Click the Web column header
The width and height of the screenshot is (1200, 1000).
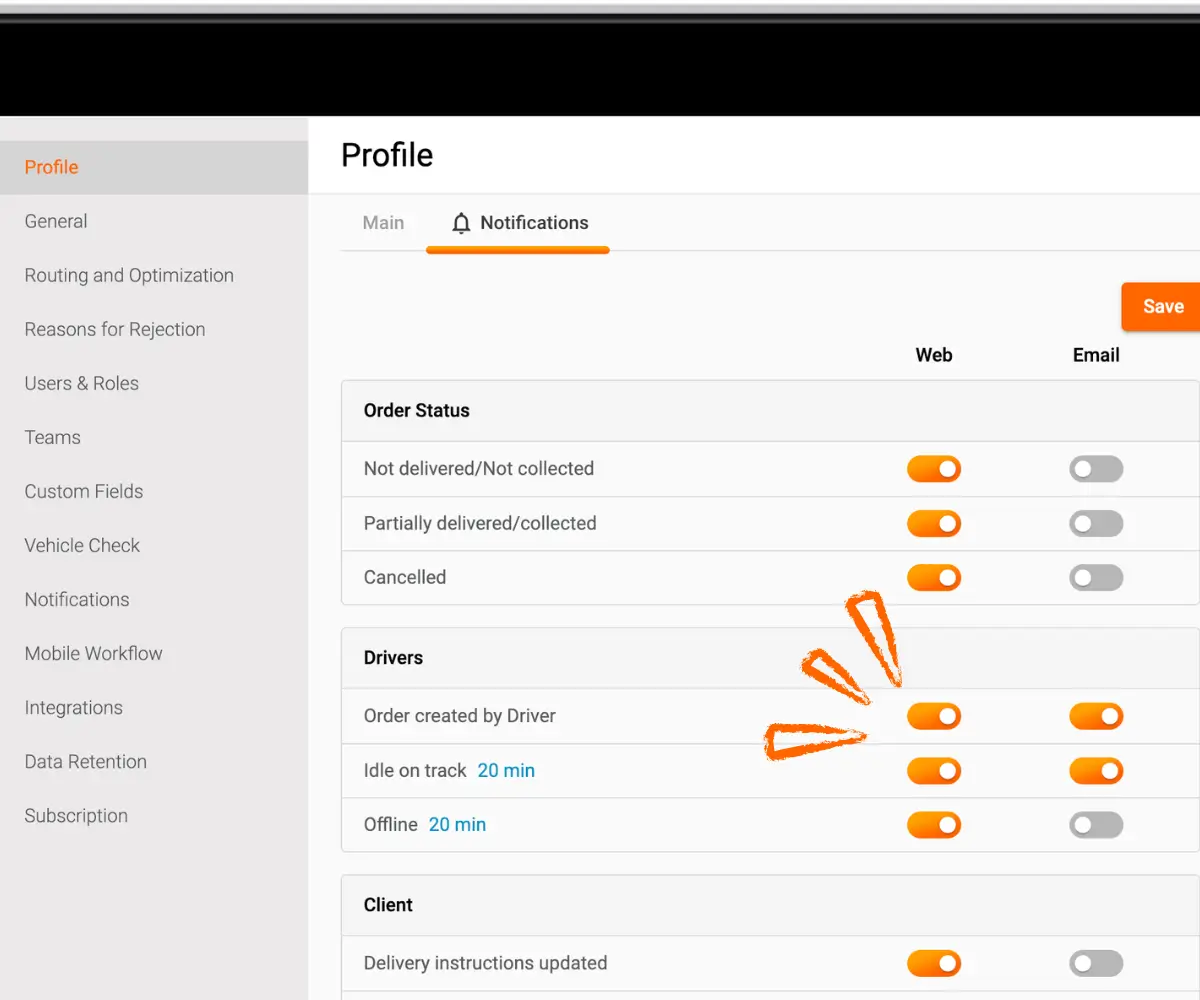point(934,355)
